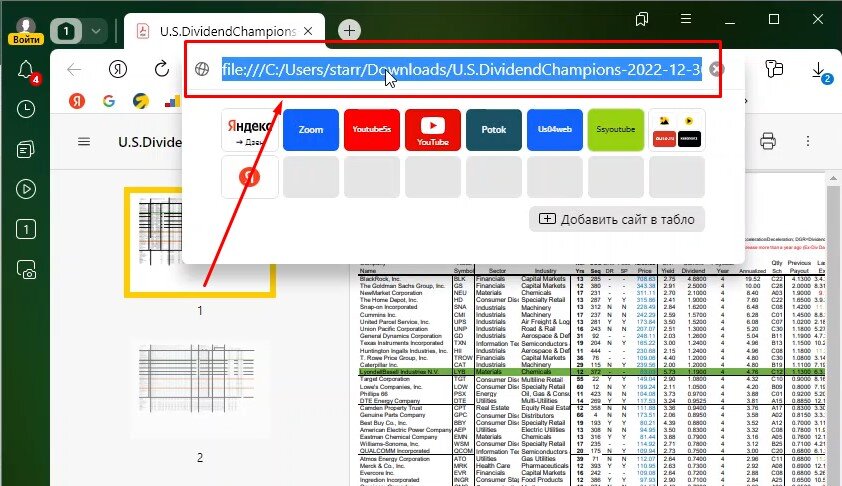The height and width of the screenshot is (486, 842).
Task: Click The Home Depot, Inc. row
Action: (591, 300)
